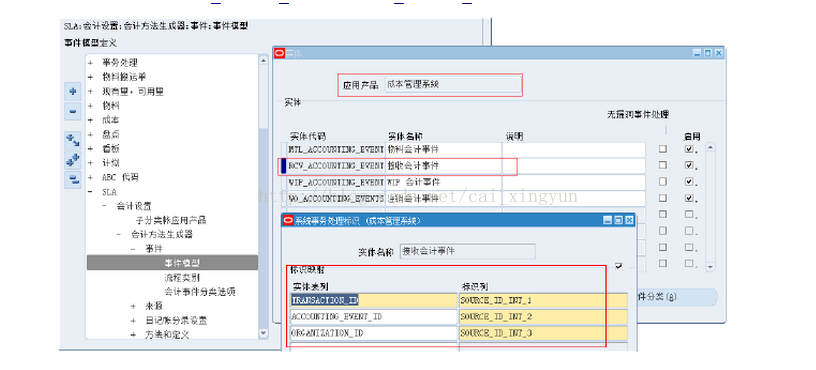Viewport: 816px width, 370px height.
Task: Click the SOURCE_ID_INT_2 cell
Action: 543,316
